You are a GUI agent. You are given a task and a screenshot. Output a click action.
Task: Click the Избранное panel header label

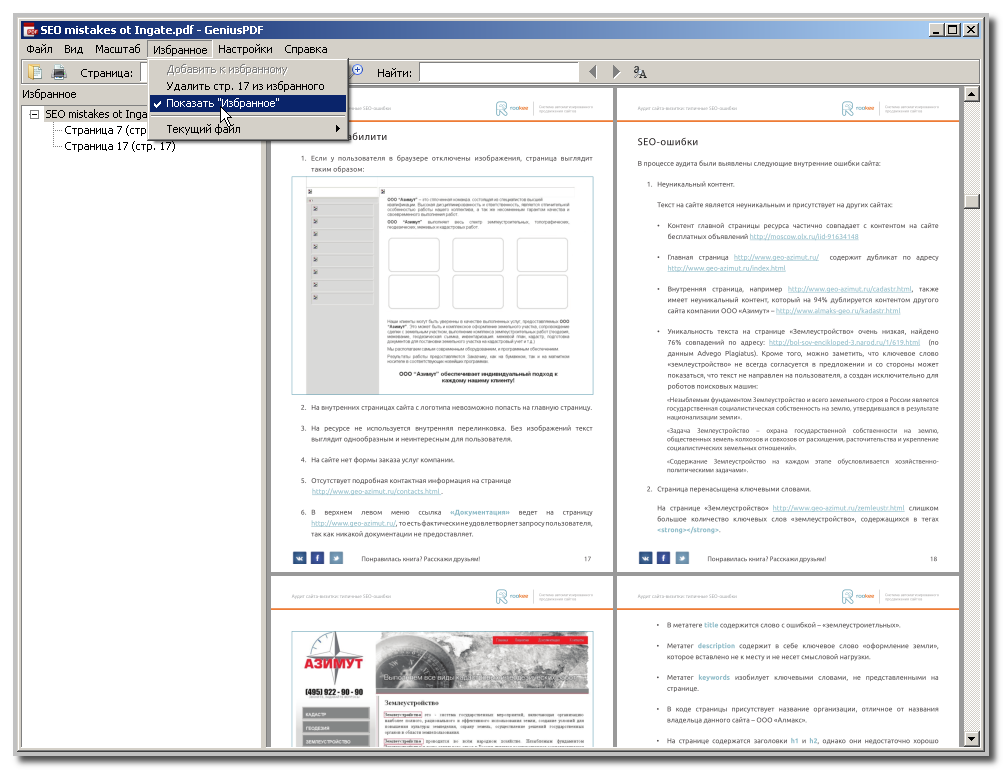(49, 94)
